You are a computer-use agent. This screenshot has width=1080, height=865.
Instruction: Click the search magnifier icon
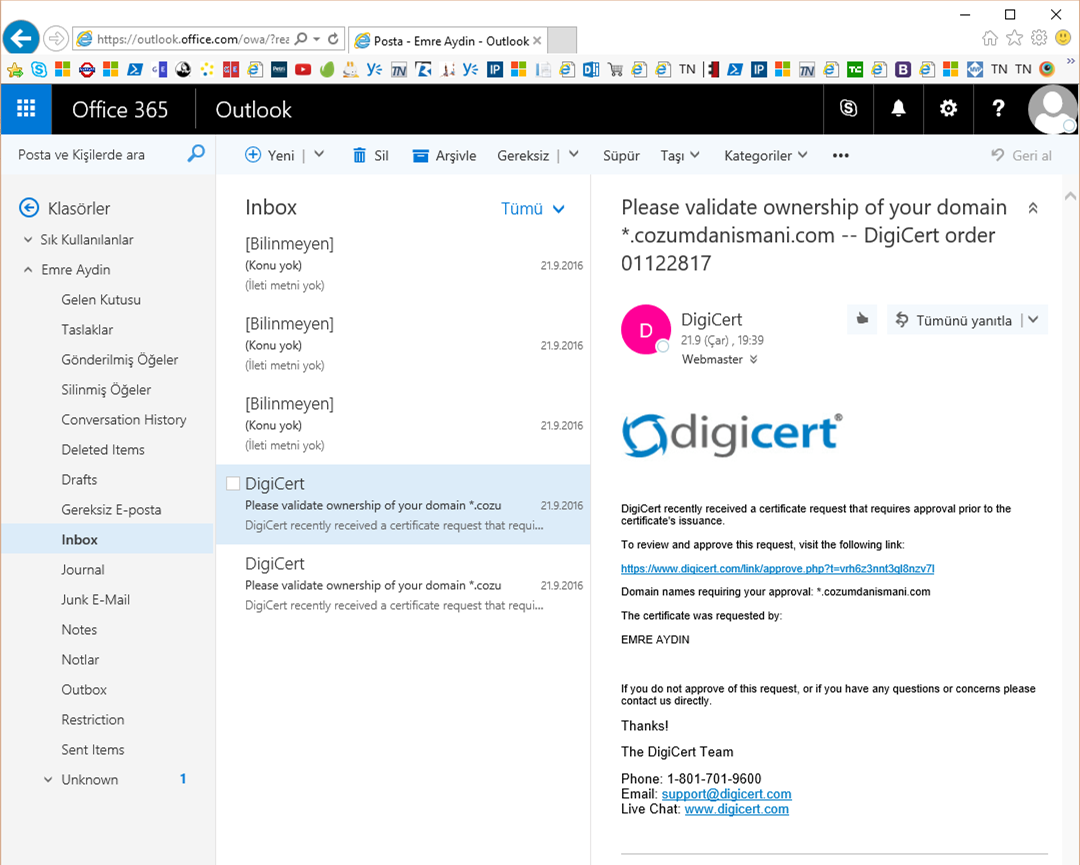(x=196, y=154)
